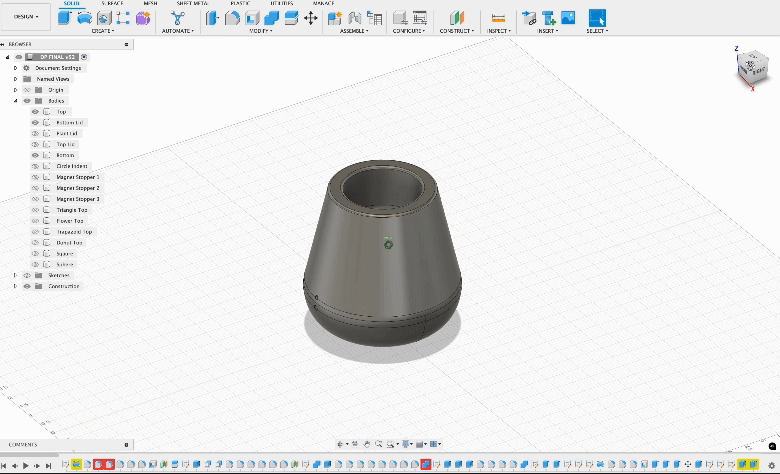Click the Automate scissors-shaped icon
Image resolution: width=780 pixels, height=474 pixels.
[x=178, y=18]
